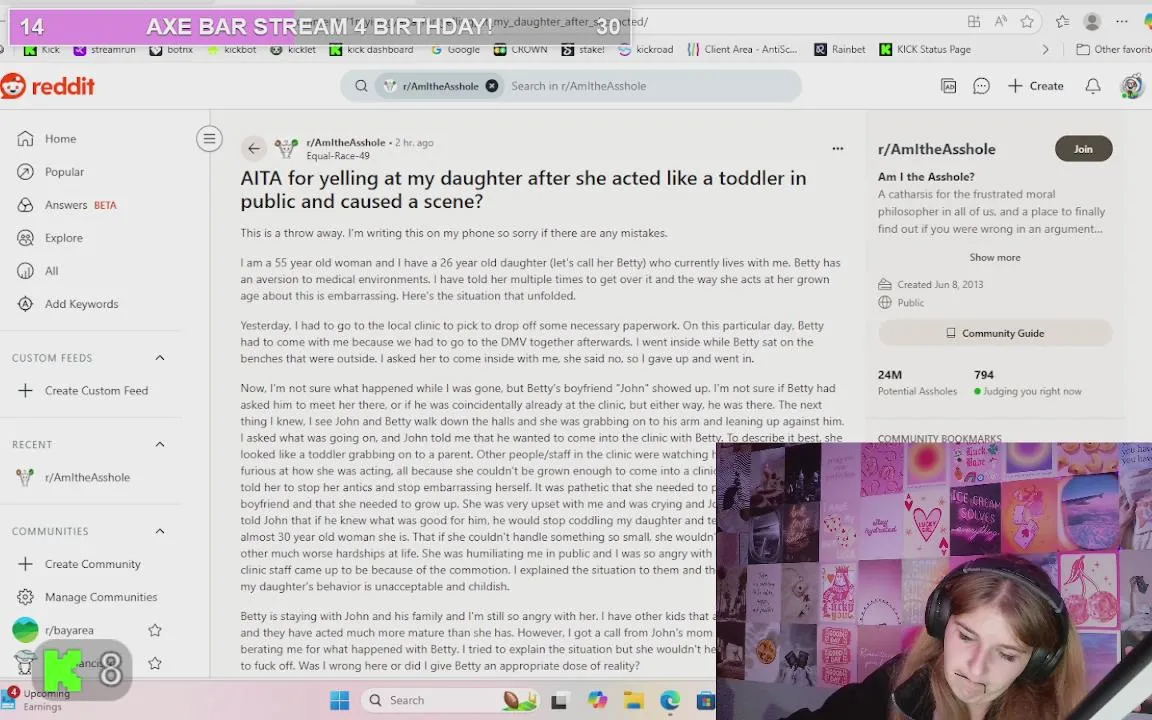Image resolution: width=1152 pixels, height=720 pixels.
Task: Open the streamrun bookmark
Action: click(105, 49)
